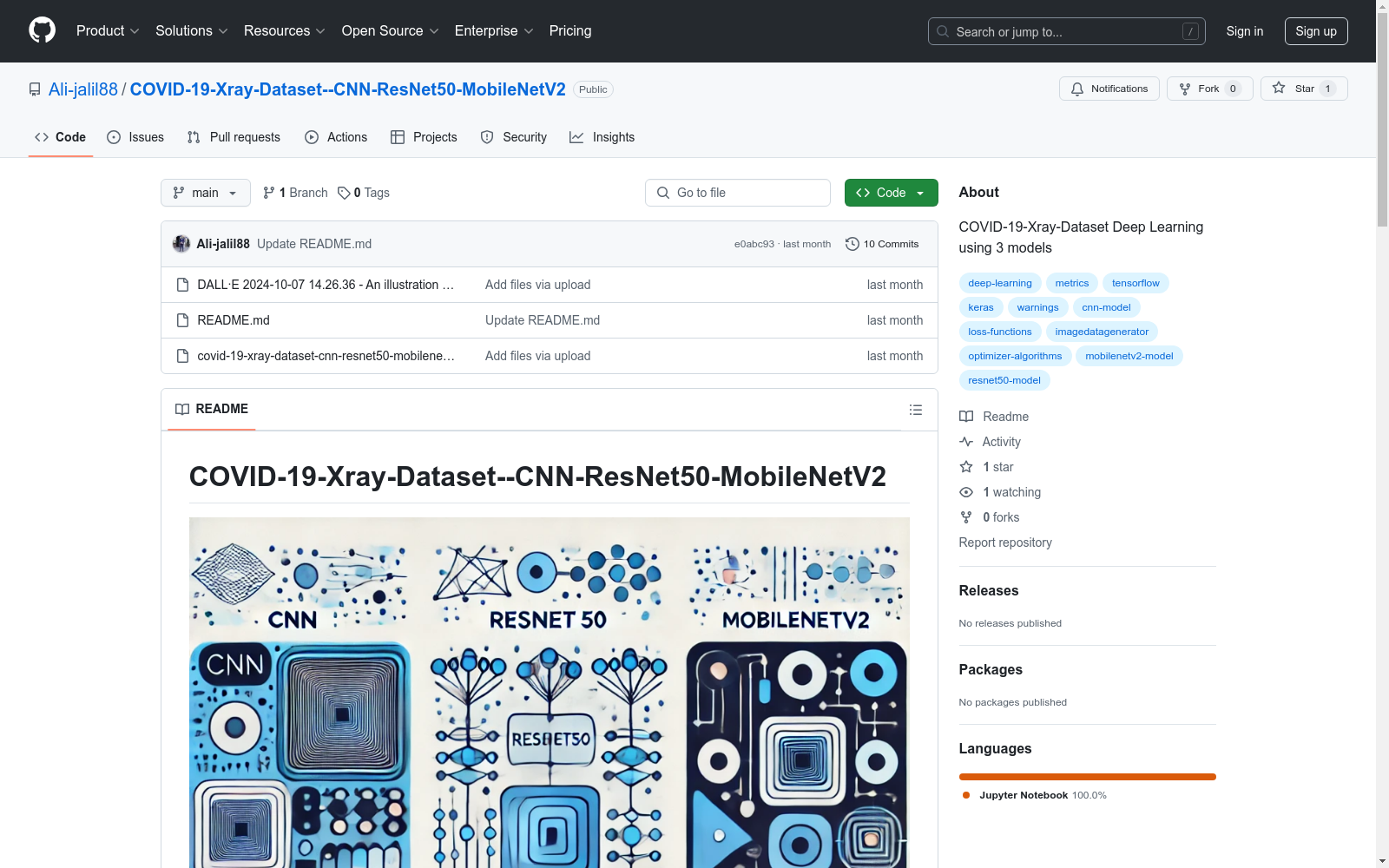Open the Pricing page
Image resolution: width=1389 pixels, height=868 pixels.
tap(570, 30)
